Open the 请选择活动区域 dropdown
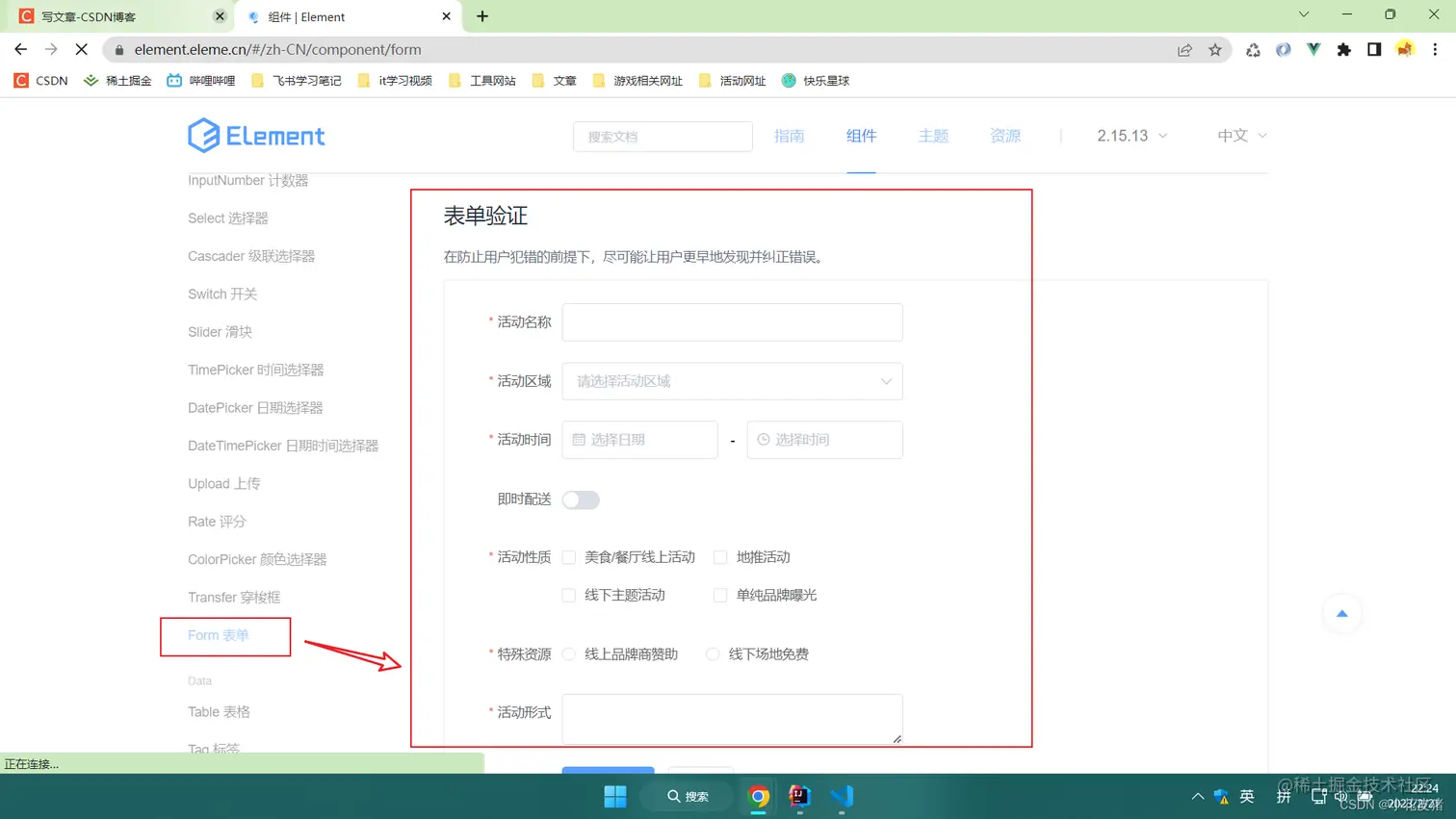 click(x=732, y=381)
